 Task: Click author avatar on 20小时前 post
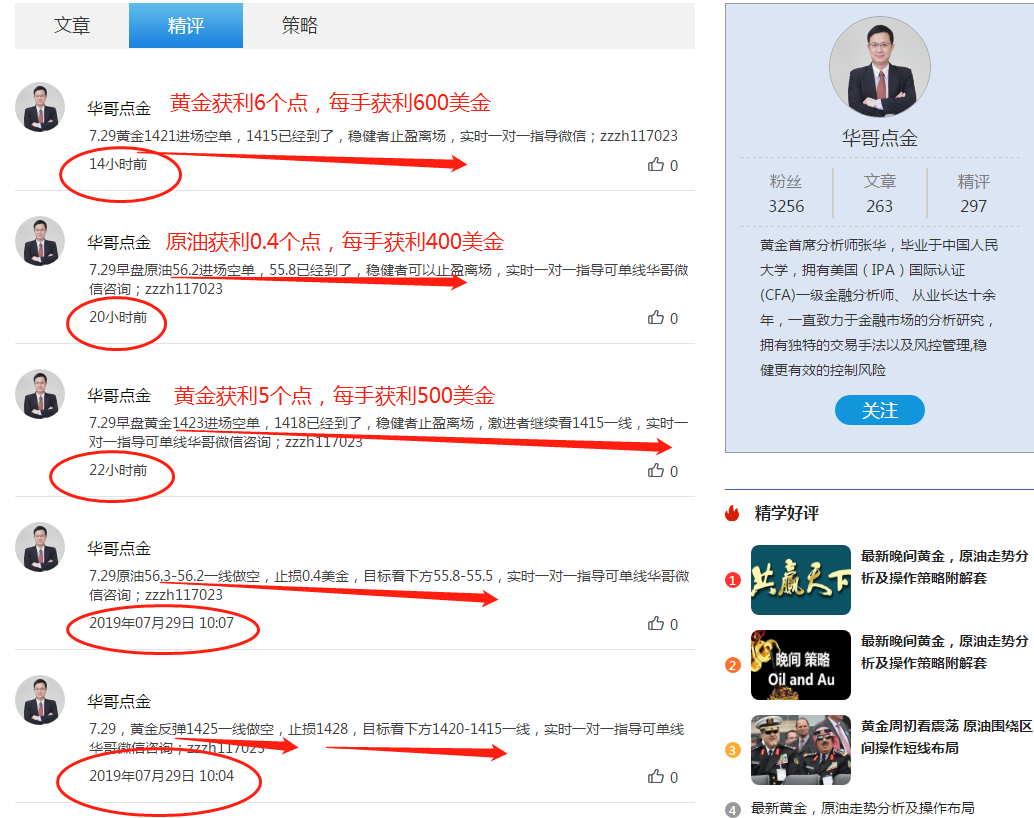click(40, 241)
